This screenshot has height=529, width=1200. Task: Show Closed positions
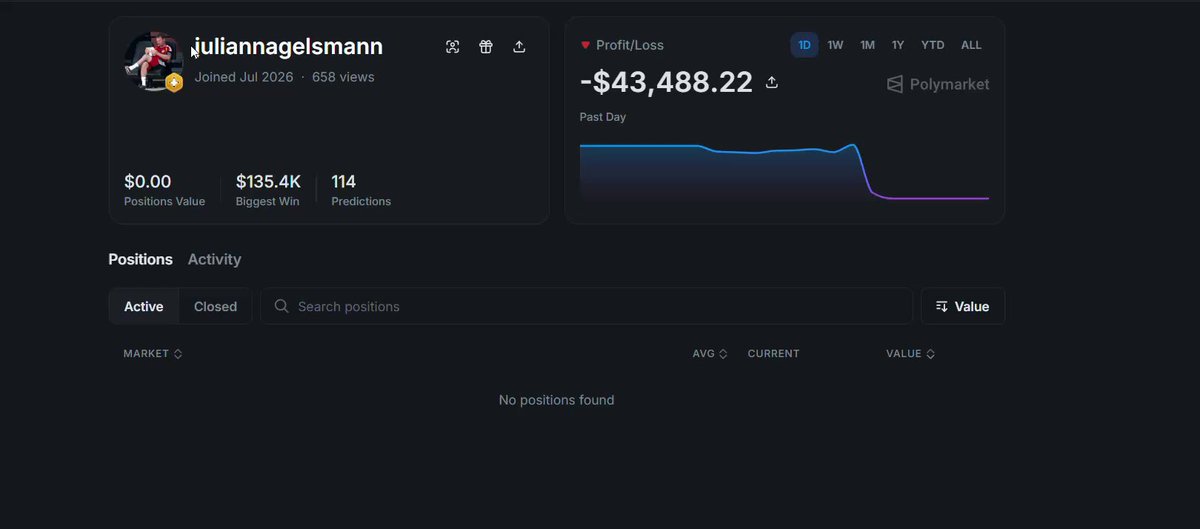[215, 306]
